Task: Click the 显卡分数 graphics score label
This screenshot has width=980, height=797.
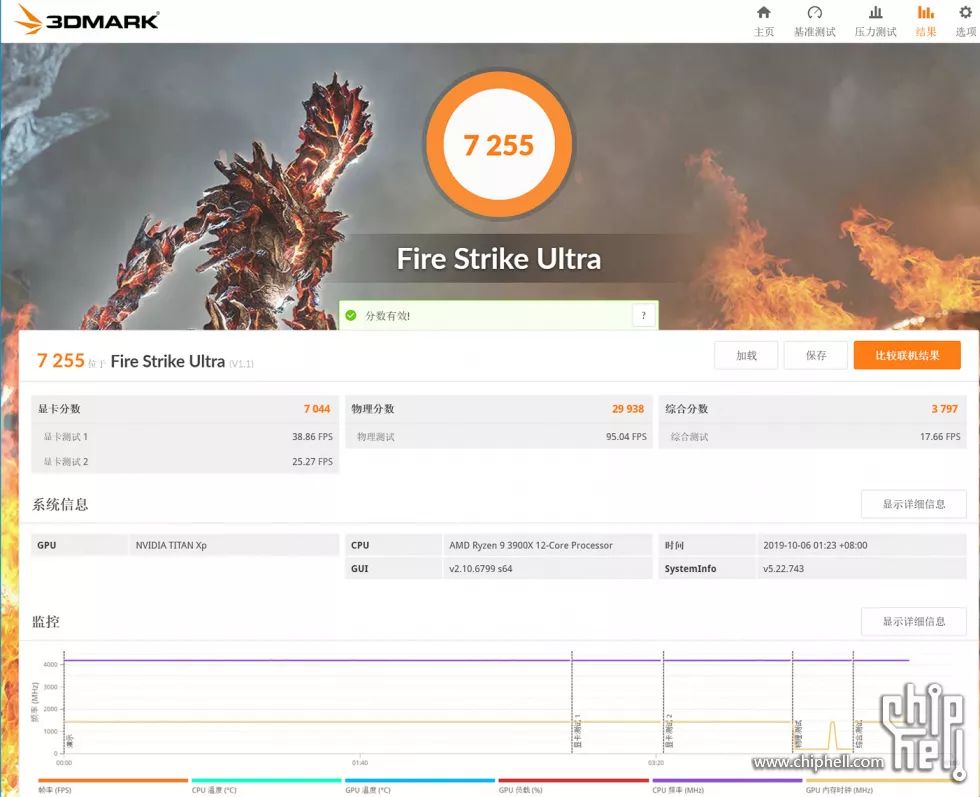Action: tap(59, 409)
